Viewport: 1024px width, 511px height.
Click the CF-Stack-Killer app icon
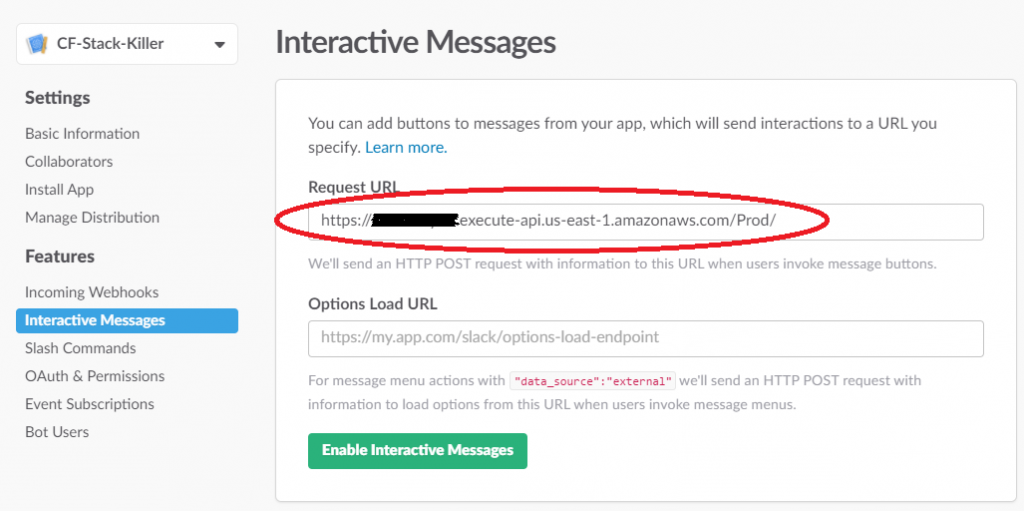point(39,44)
